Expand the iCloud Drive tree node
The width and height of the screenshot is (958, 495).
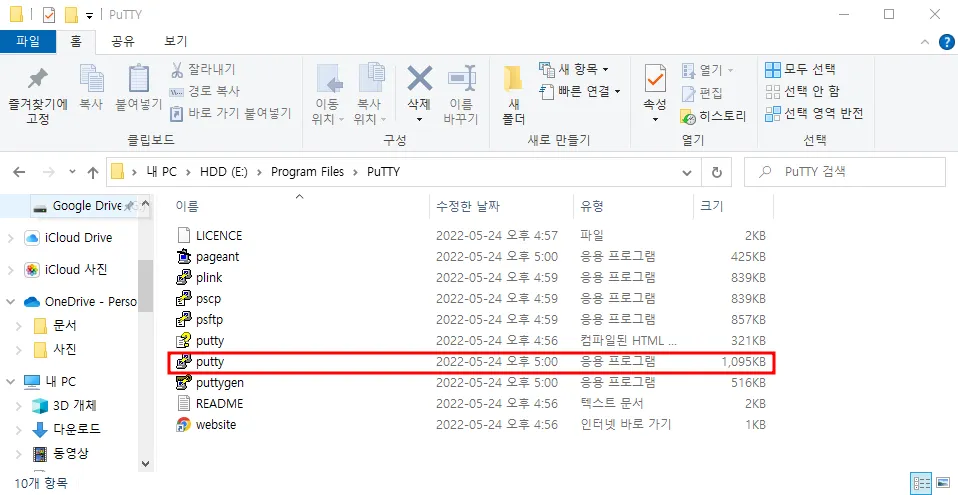10,238
